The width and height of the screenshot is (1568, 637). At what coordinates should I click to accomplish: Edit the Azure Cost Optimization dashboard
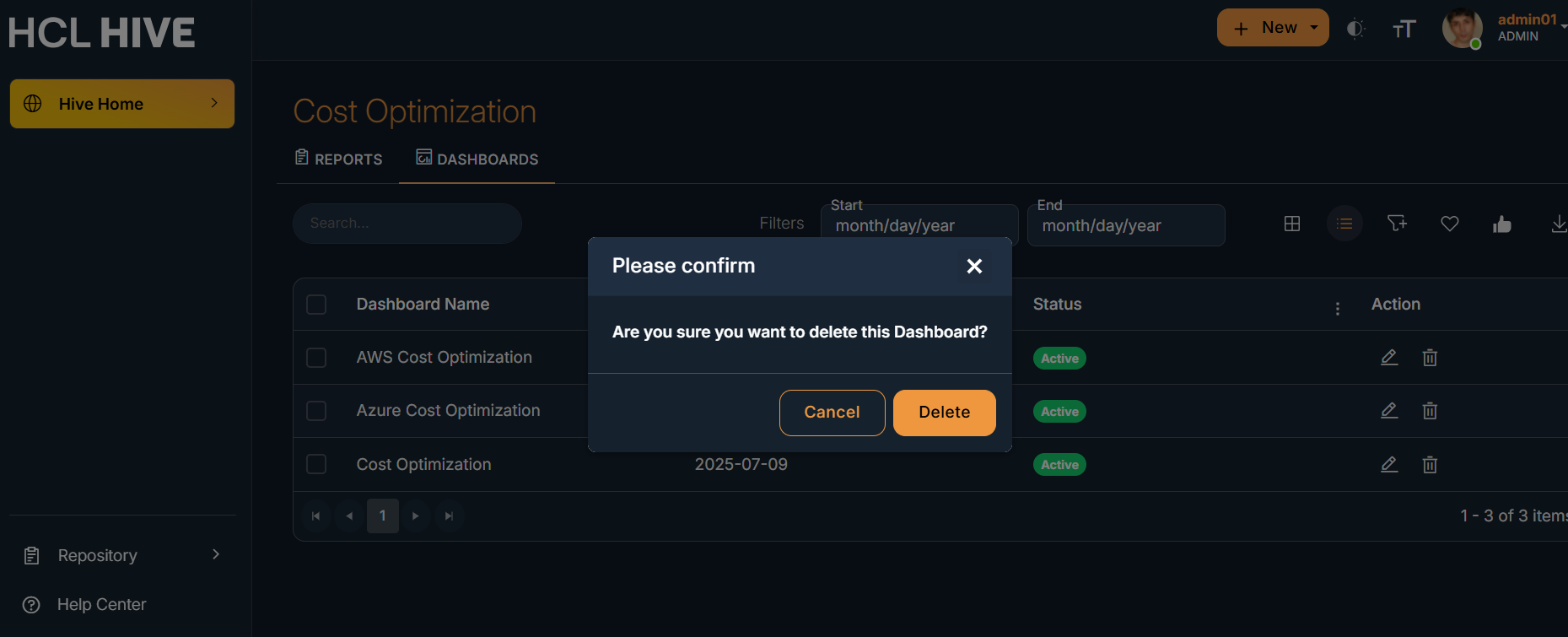tap(1389, 411)
